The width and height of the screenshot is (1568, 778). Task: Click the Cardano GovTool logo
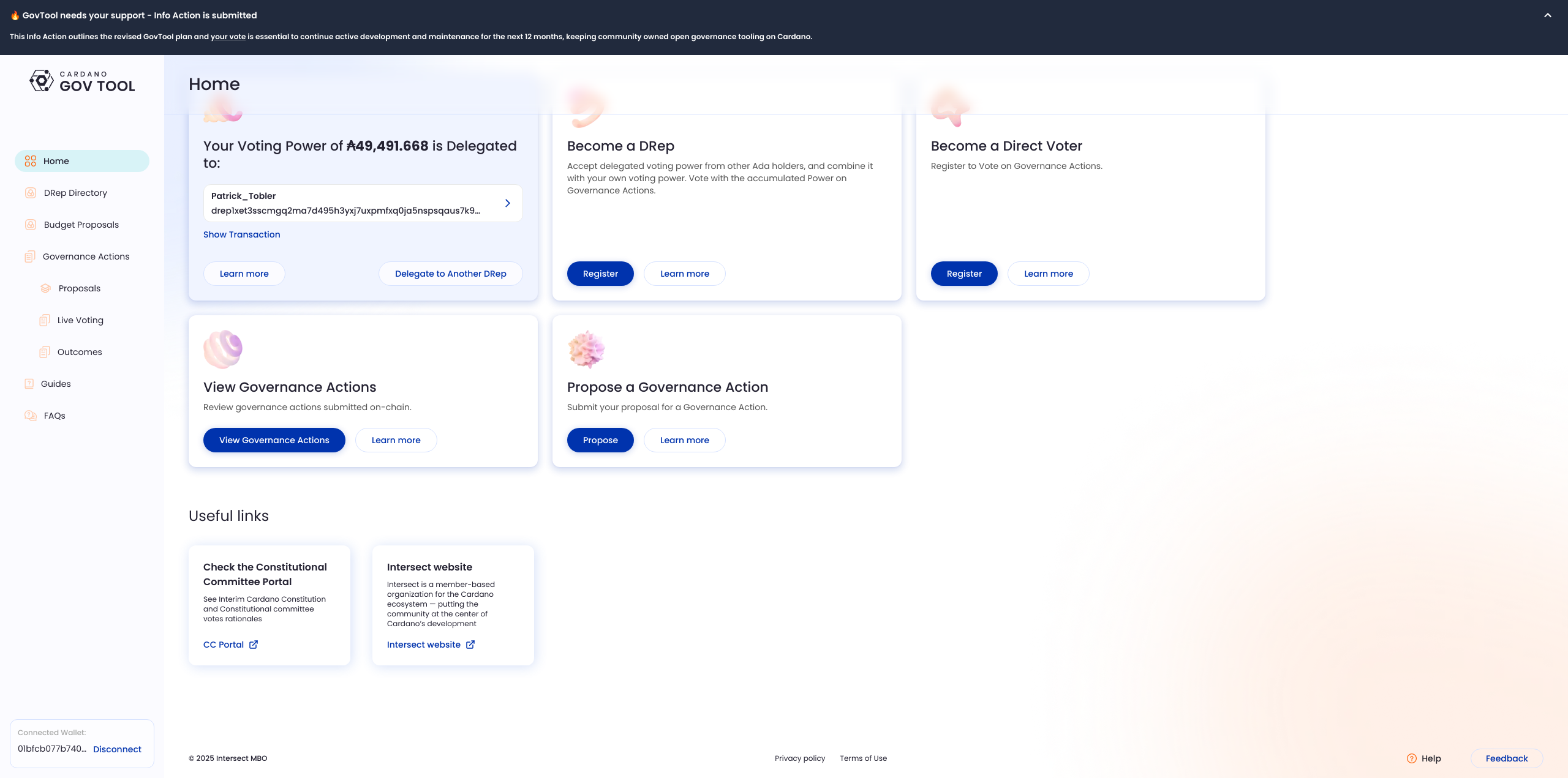(82, 81)
